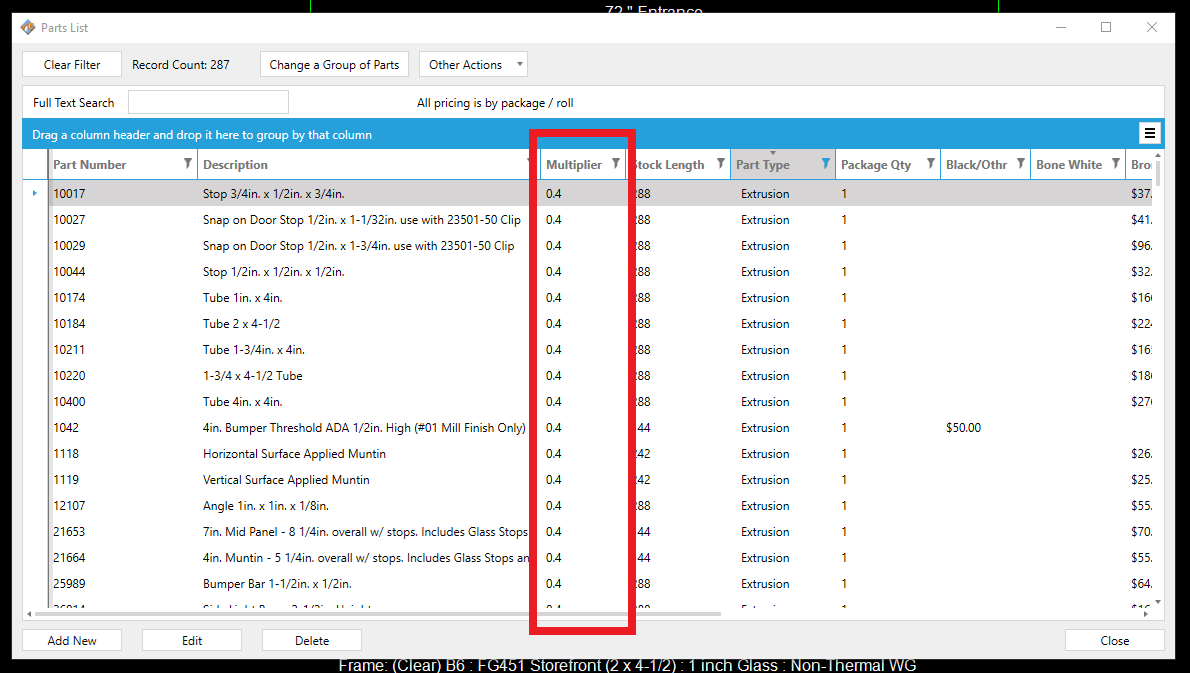Select part number 25989
Image resolution: width=1190 pixels, height=673 pixels.
(x=69, y=583)
